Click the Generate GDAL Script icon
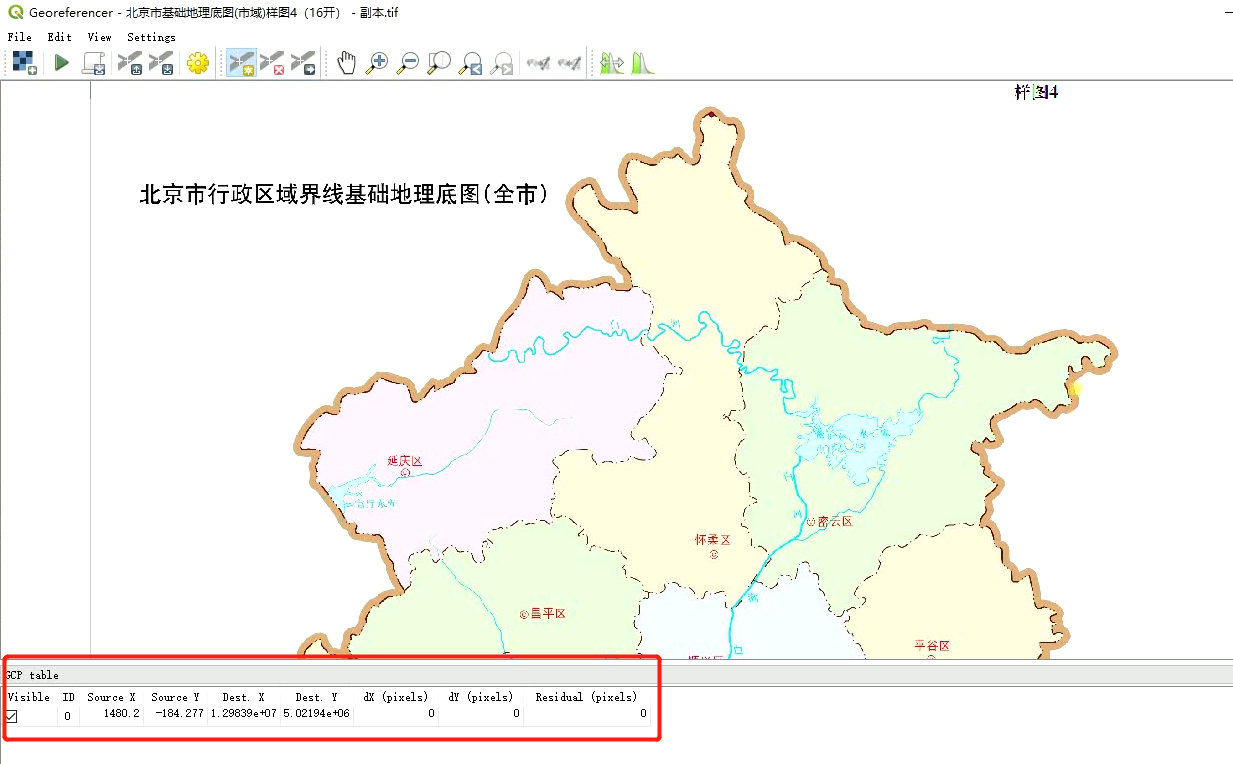 [94, 63]
